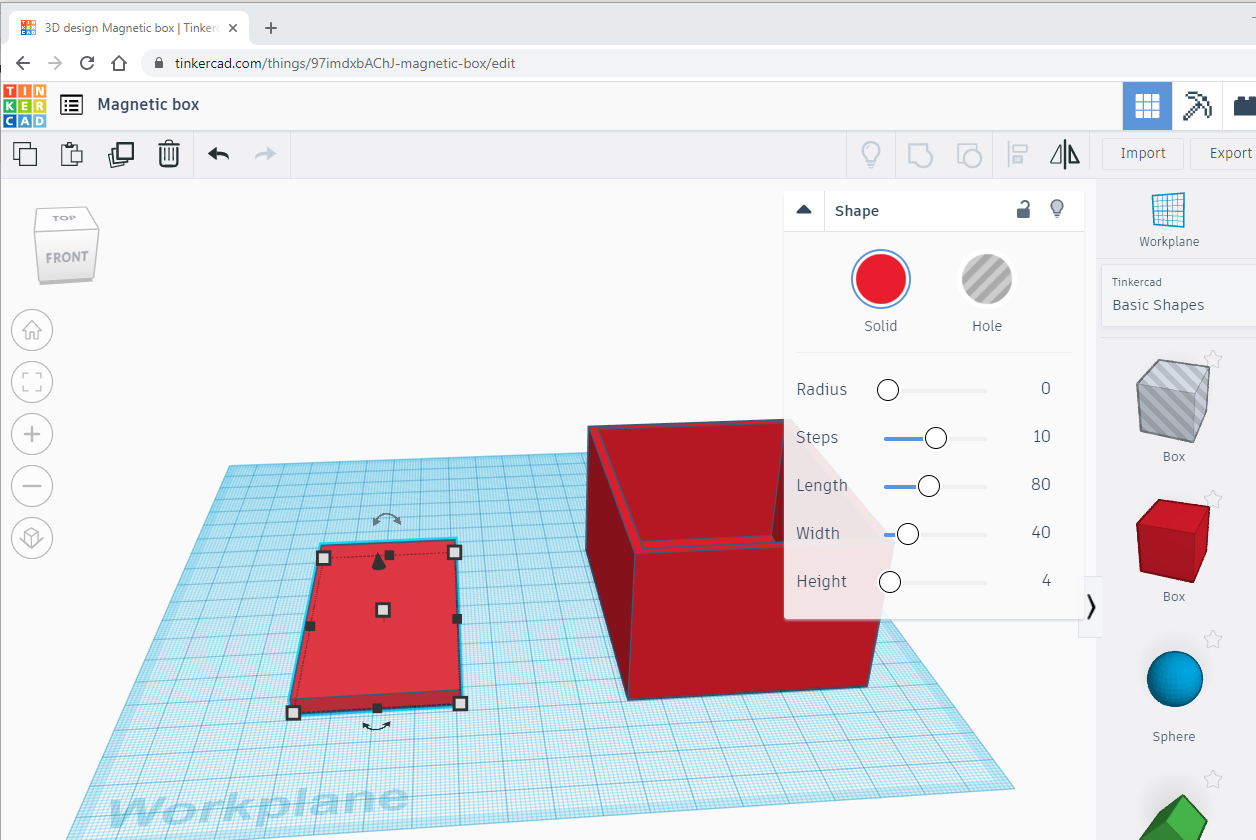1256x840 pixels.
Task: Open the Blocks pickaxe mode
Action: (1196, 106)
